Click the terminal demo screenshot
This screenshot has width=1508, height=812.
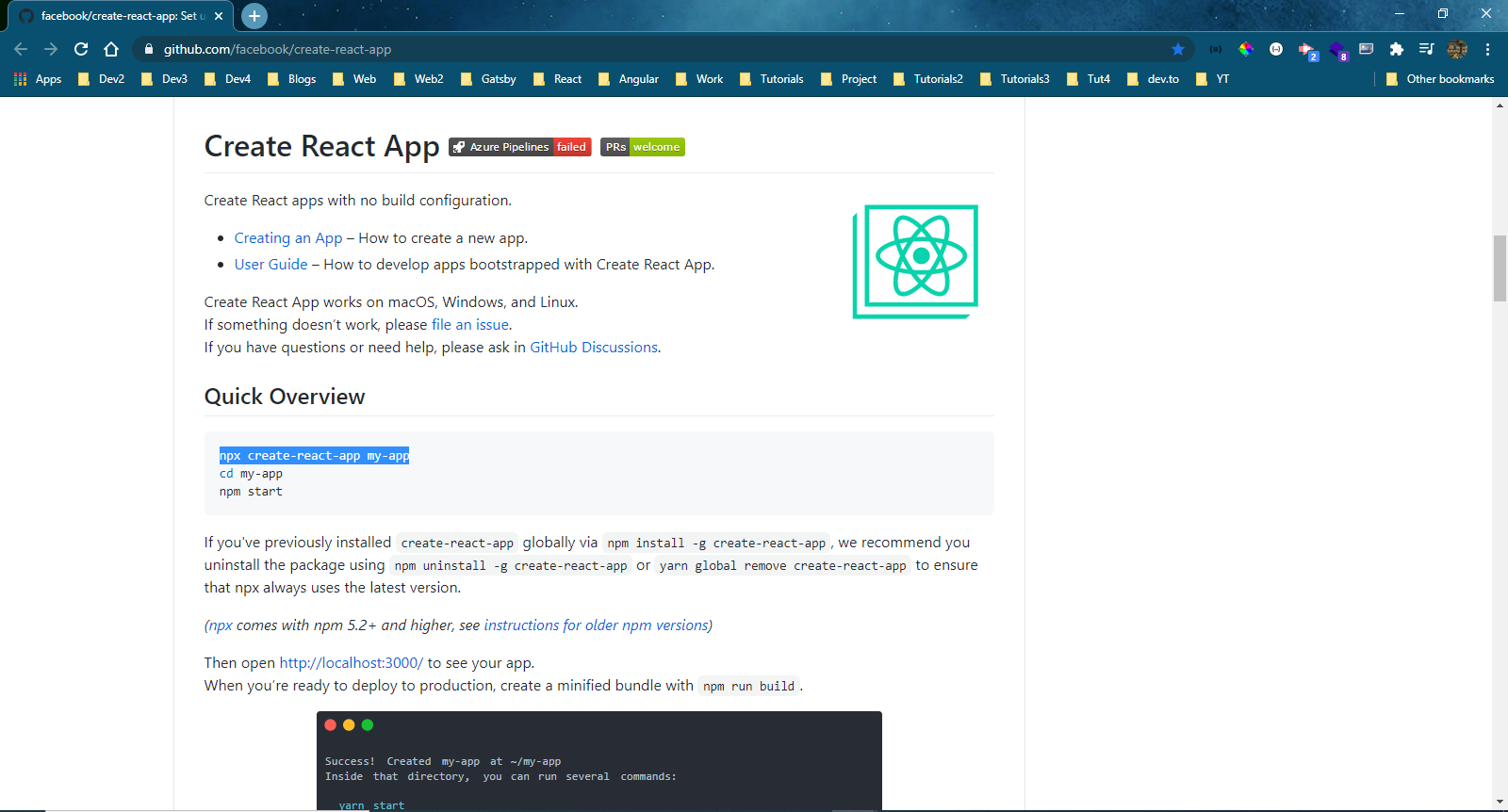(599, 761)
